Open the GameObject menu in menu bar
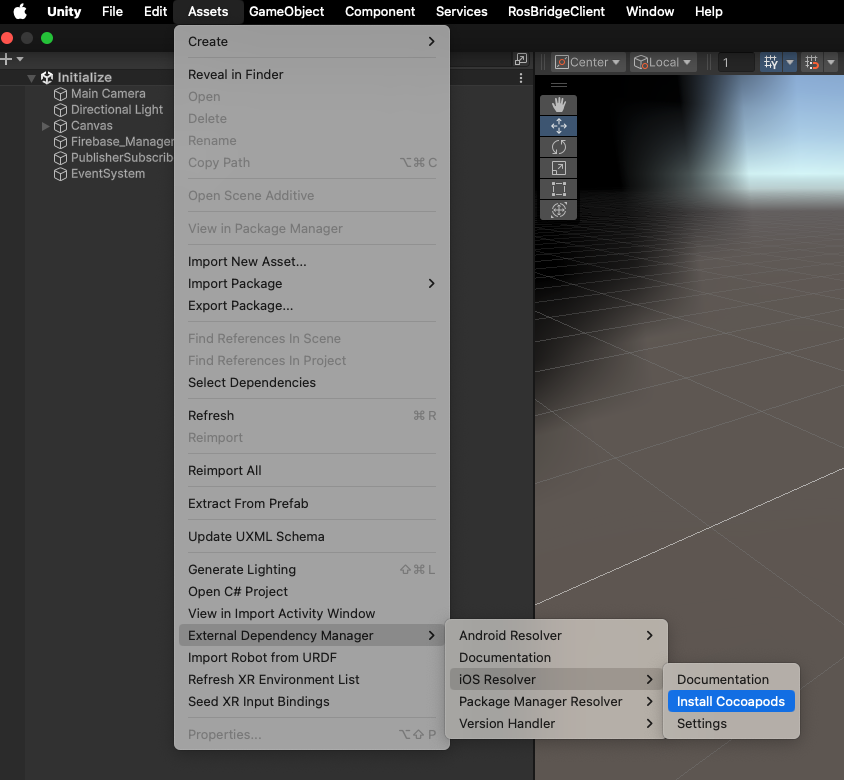 tap(286, 12)
